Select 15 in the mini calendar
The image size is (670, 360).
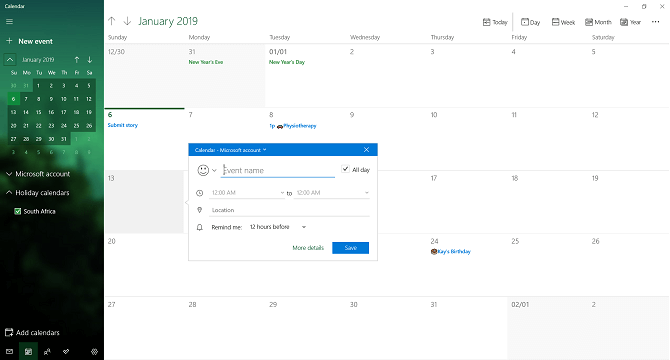coord(38,112)
